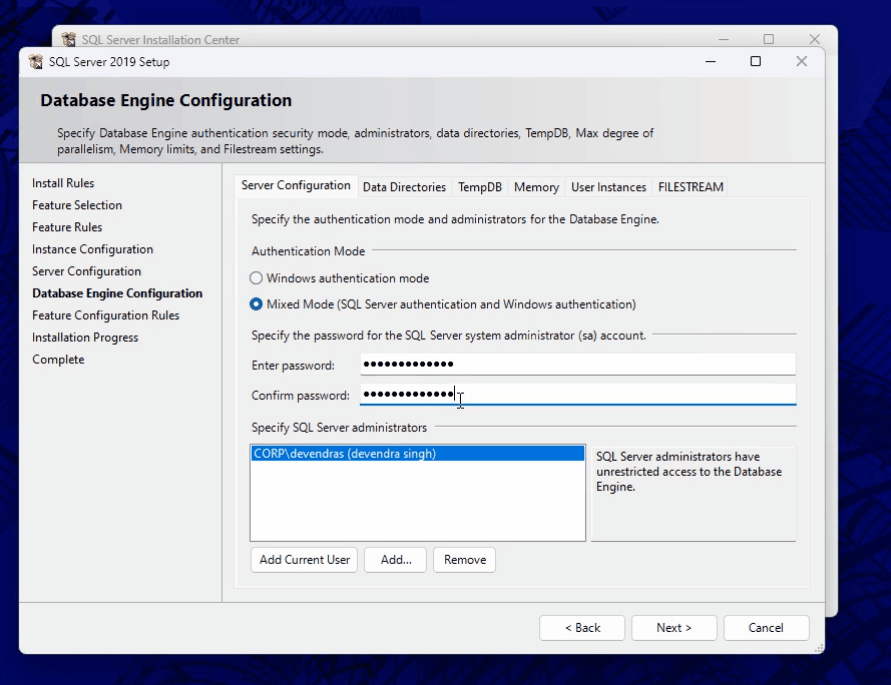Screen dimensions: 891x685
Task: Select Mixed Mode authentication option
Action: click(x=257, y=305)
